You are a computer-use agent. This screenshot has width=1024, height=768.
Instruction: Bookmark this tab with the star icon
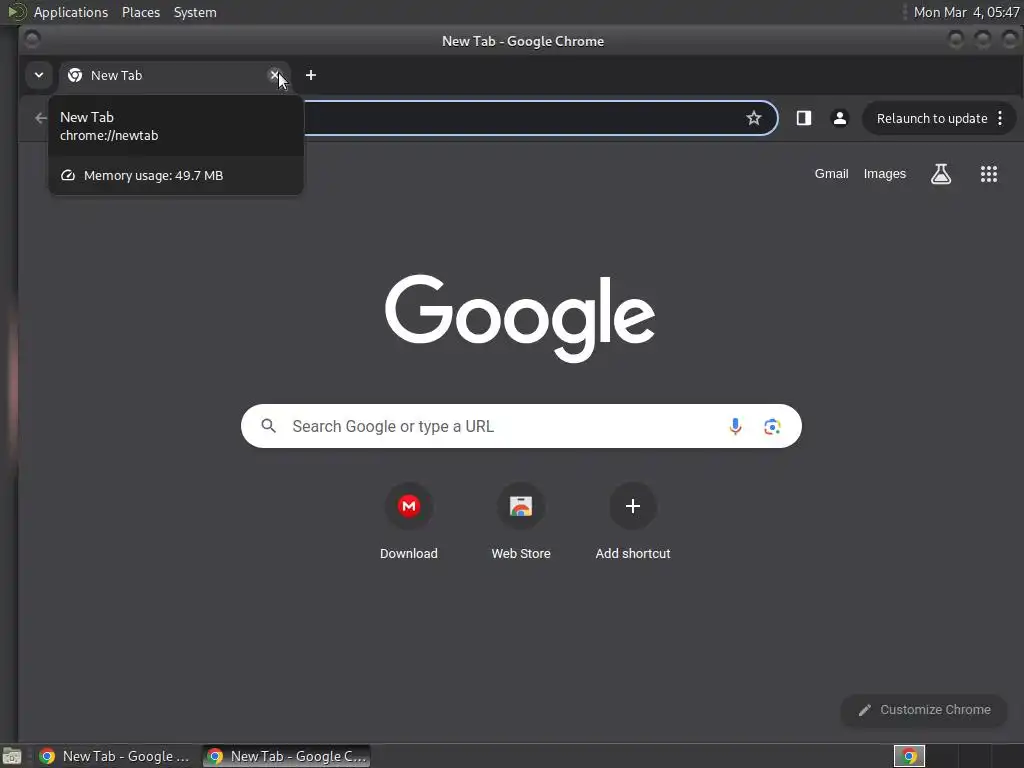pos(754,118)
